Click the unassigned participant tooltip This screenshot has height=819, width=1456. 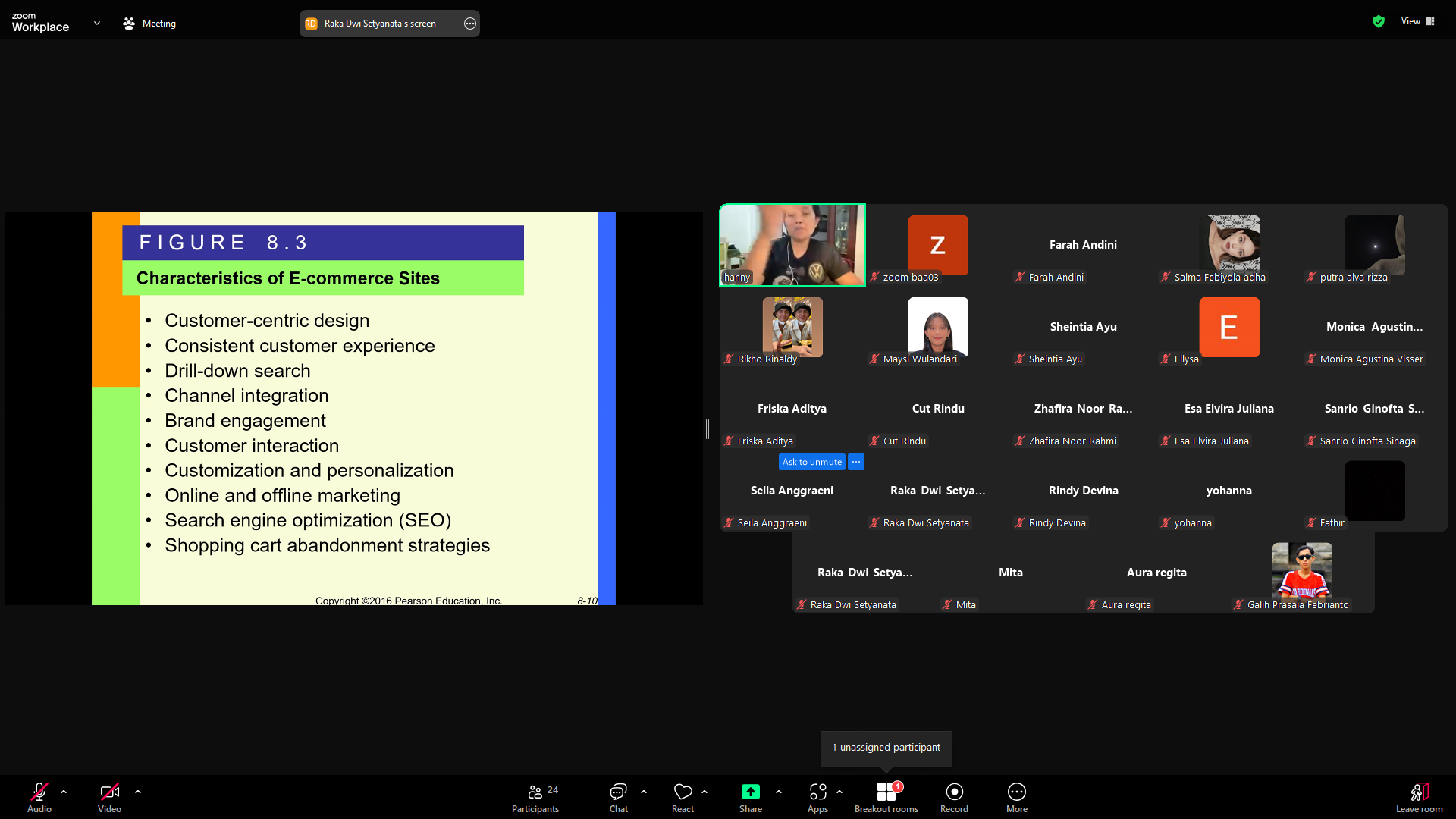886,748
